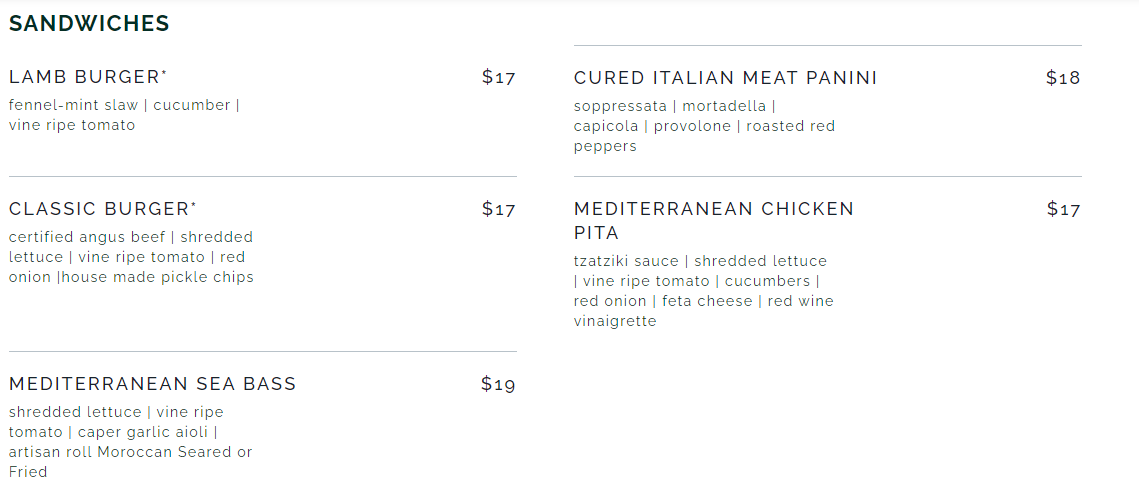Click the Sea Bass $19 price
Screen dimensions: 1139x497
tap(498, 384)
